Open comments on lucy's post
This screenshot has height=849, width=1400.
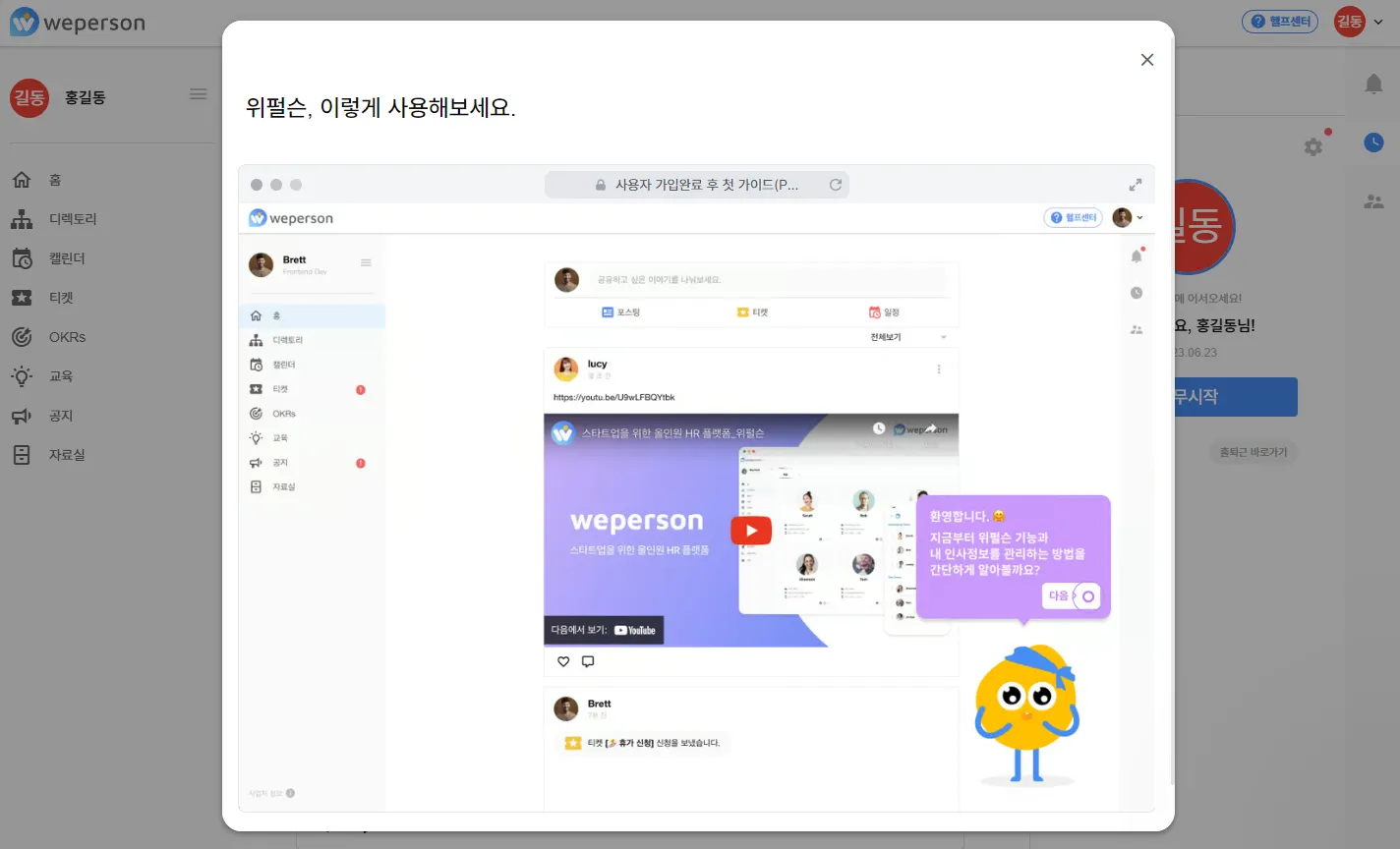(x=588, y=661)
